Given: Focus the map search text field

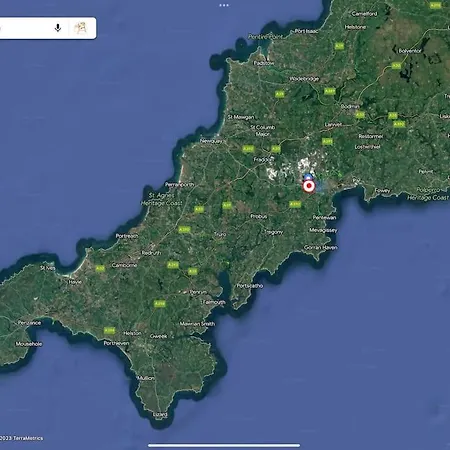Looking at the screenshot, I should (25, 28).
